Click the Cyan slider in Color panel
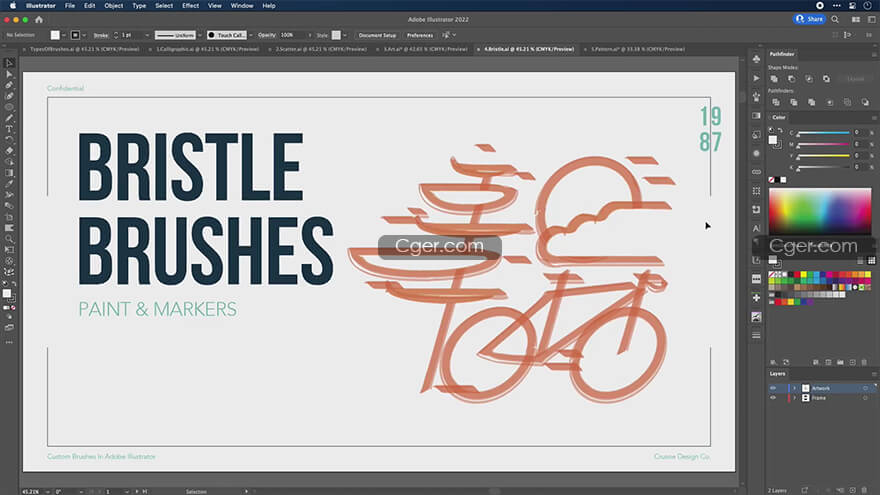Screen dimensions: 880x495 coord(823,133)
